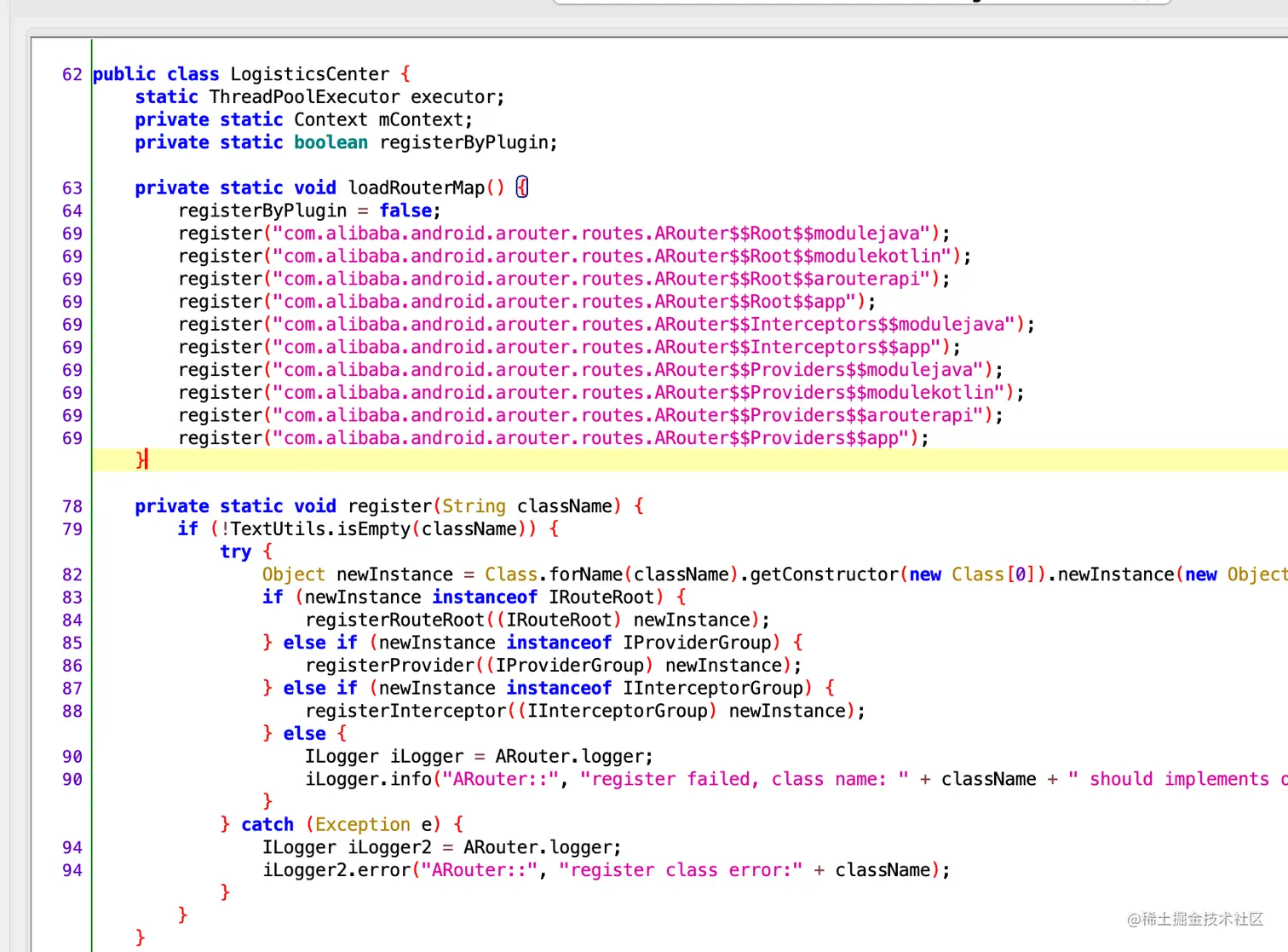Click the 'private static Context mContext;' field
The height and width of the screenshot is (952, 1288).
click(303, 120)
